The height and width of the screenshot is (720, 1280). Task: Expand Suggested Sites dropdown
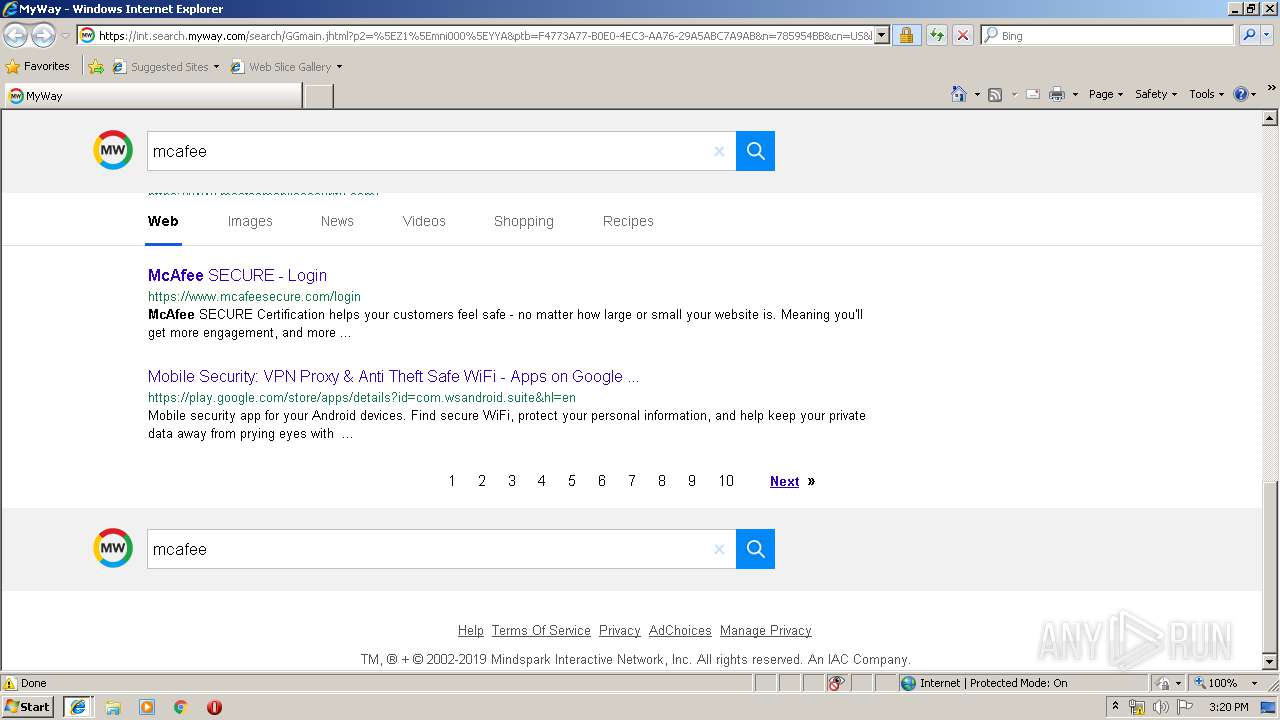216,67
